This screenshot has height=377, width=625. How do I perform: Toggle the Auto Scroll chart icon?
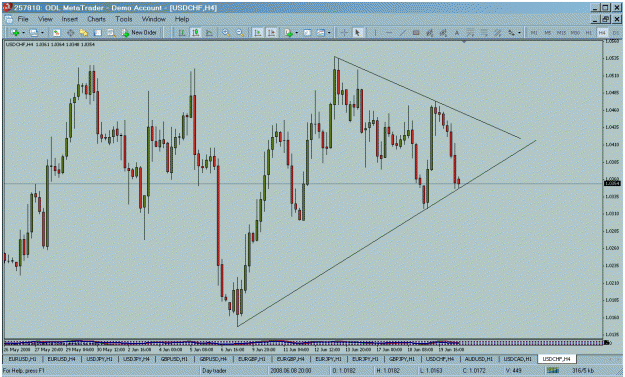click(257, 33)
